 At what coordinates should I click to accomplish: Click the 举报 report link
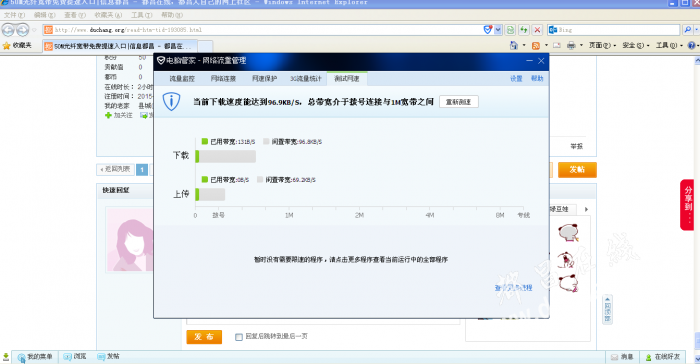pos(576,146)
